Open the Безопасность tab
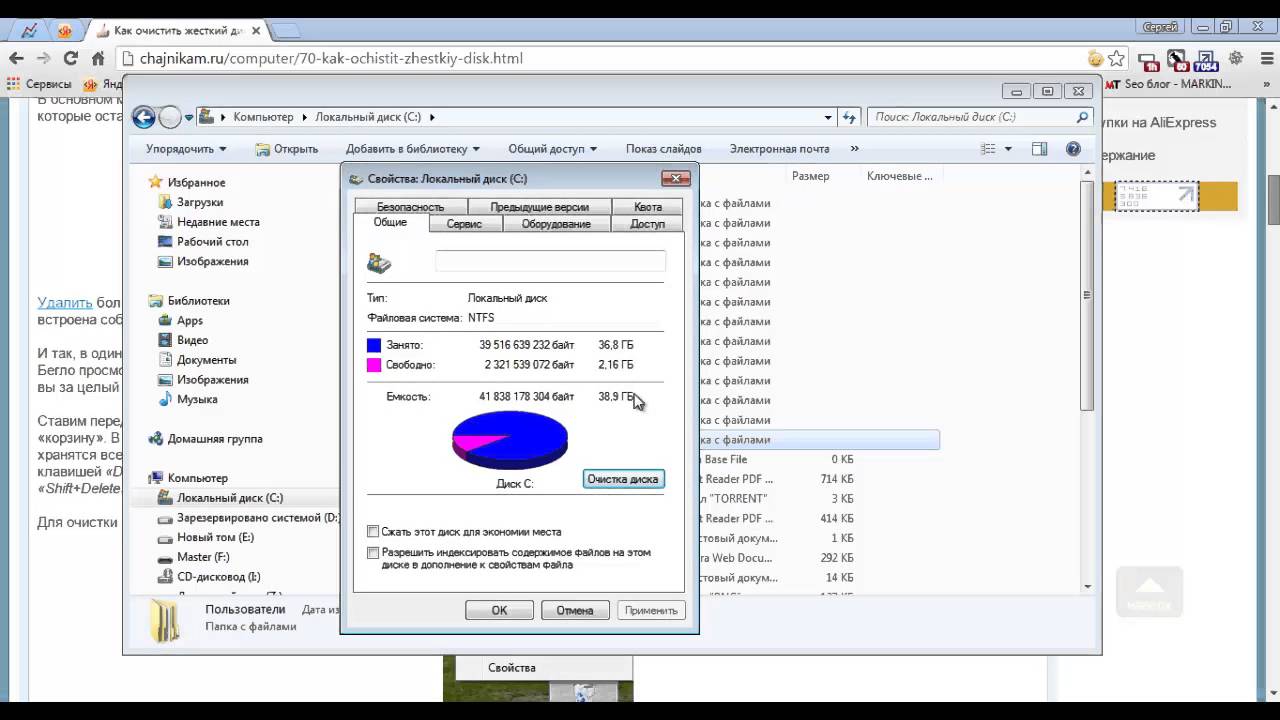The width and height of the screenshot is (1280, 720). coord(410,207)
